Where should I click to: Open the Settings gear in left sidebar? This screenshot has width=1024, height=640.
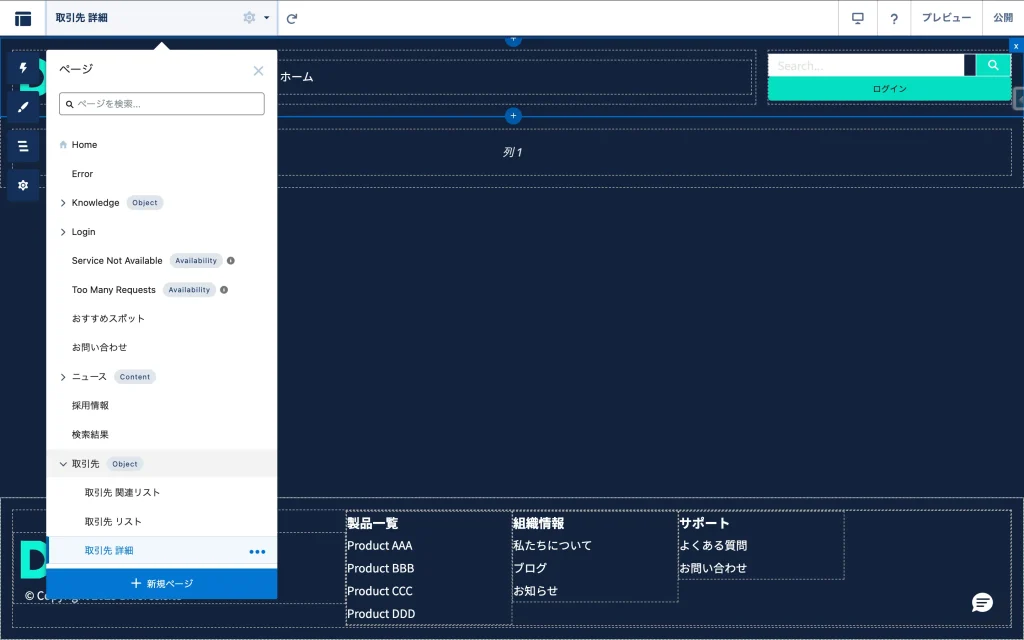pyautogui.click(x=23, y=185)
